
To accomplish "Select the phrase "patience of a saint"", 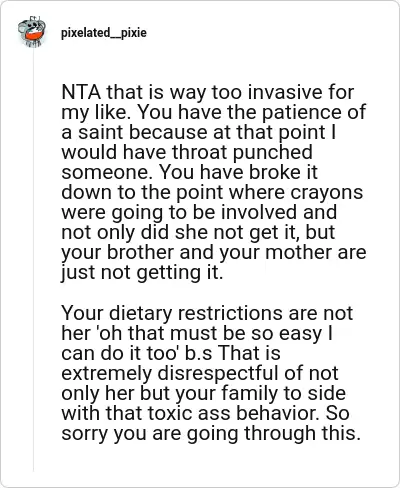I will pyautogui.click(x=213, y=122).
